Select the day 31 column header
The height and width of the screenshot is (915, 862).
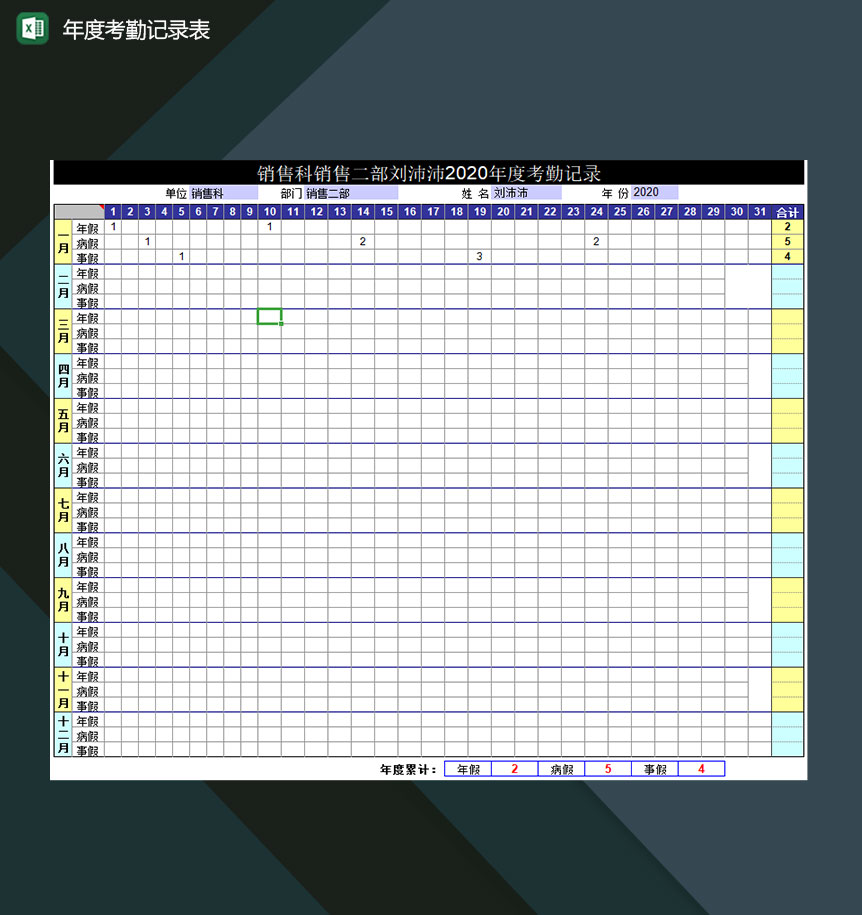[759, 211]
